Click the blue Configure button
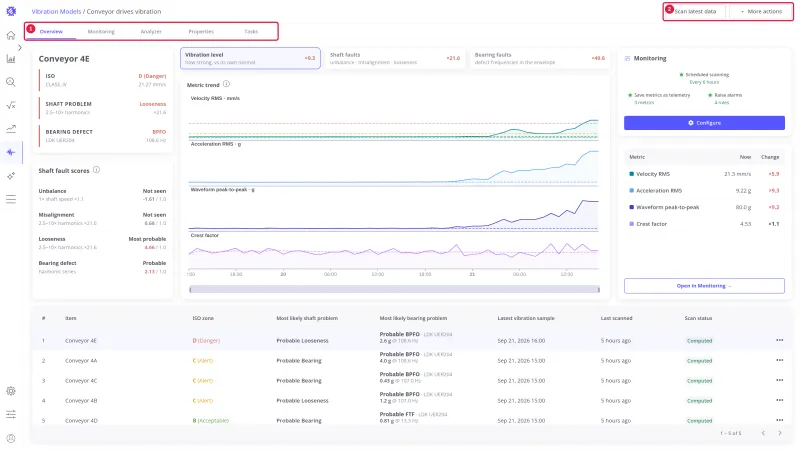800x450 pixels. [x=704, y=122]
